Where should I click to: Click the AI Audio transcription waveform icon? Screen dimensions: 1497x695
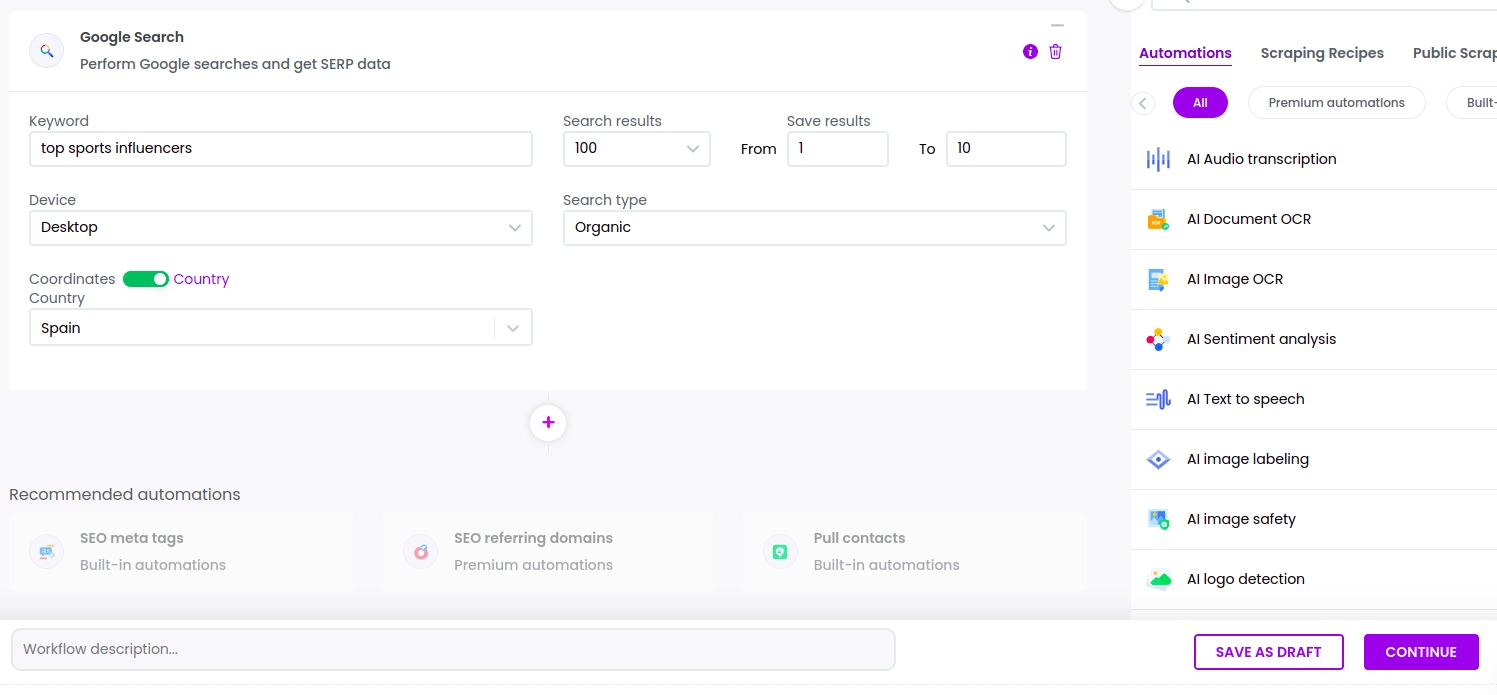tap(1158, 159)
